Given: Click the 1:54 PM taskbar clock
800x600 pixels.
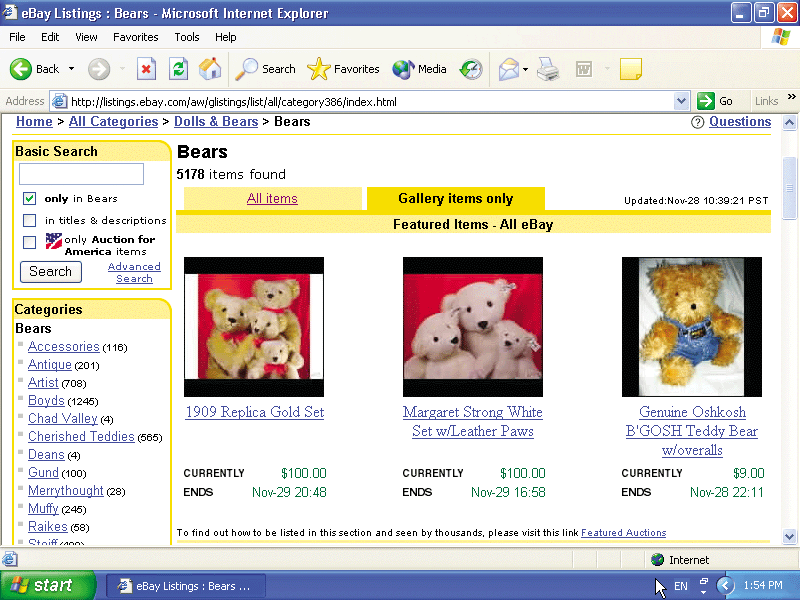Looking at the screenshot, I should tap(763, 585).
